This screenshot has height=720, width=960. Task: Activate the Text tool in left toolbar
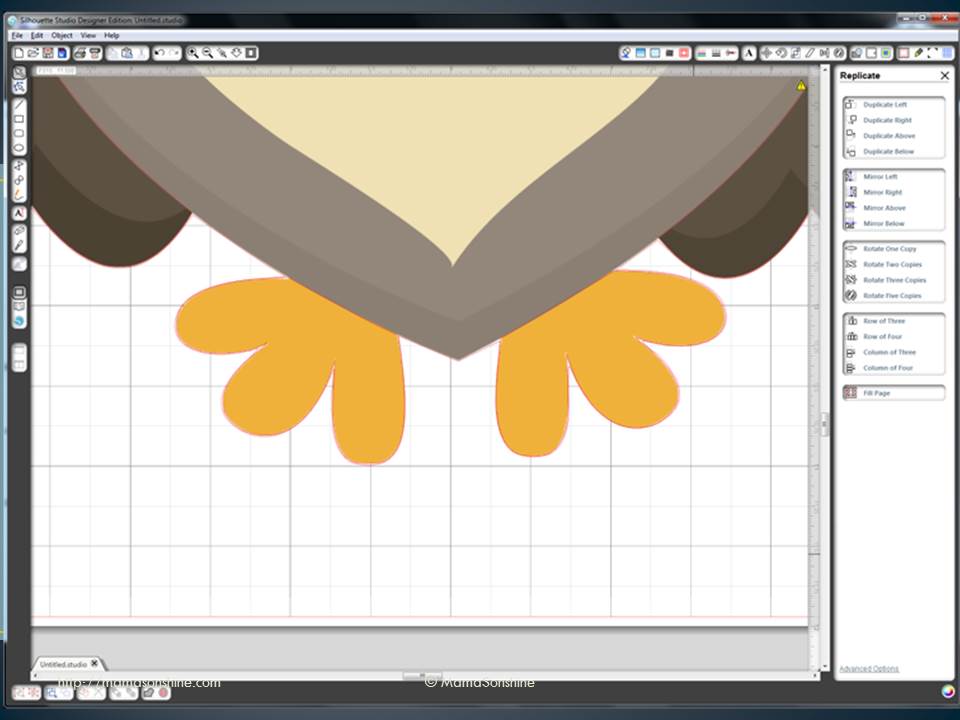19,213
